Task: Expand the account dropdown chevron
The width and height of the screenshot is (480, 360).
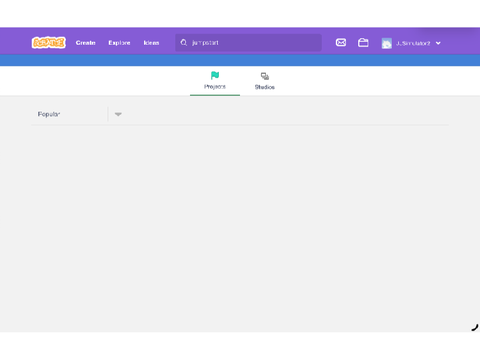Action: coord(438,43)
